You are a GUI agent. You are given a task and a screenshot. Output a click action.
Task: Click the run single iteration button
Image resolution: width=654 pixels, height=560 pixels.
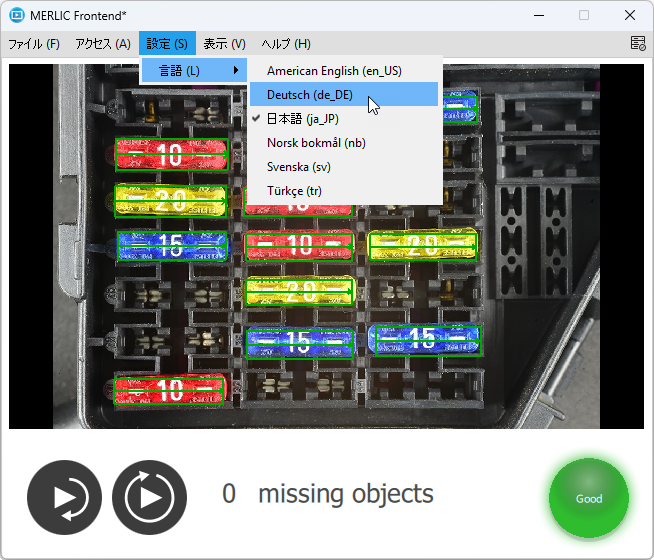pos(64,497)
